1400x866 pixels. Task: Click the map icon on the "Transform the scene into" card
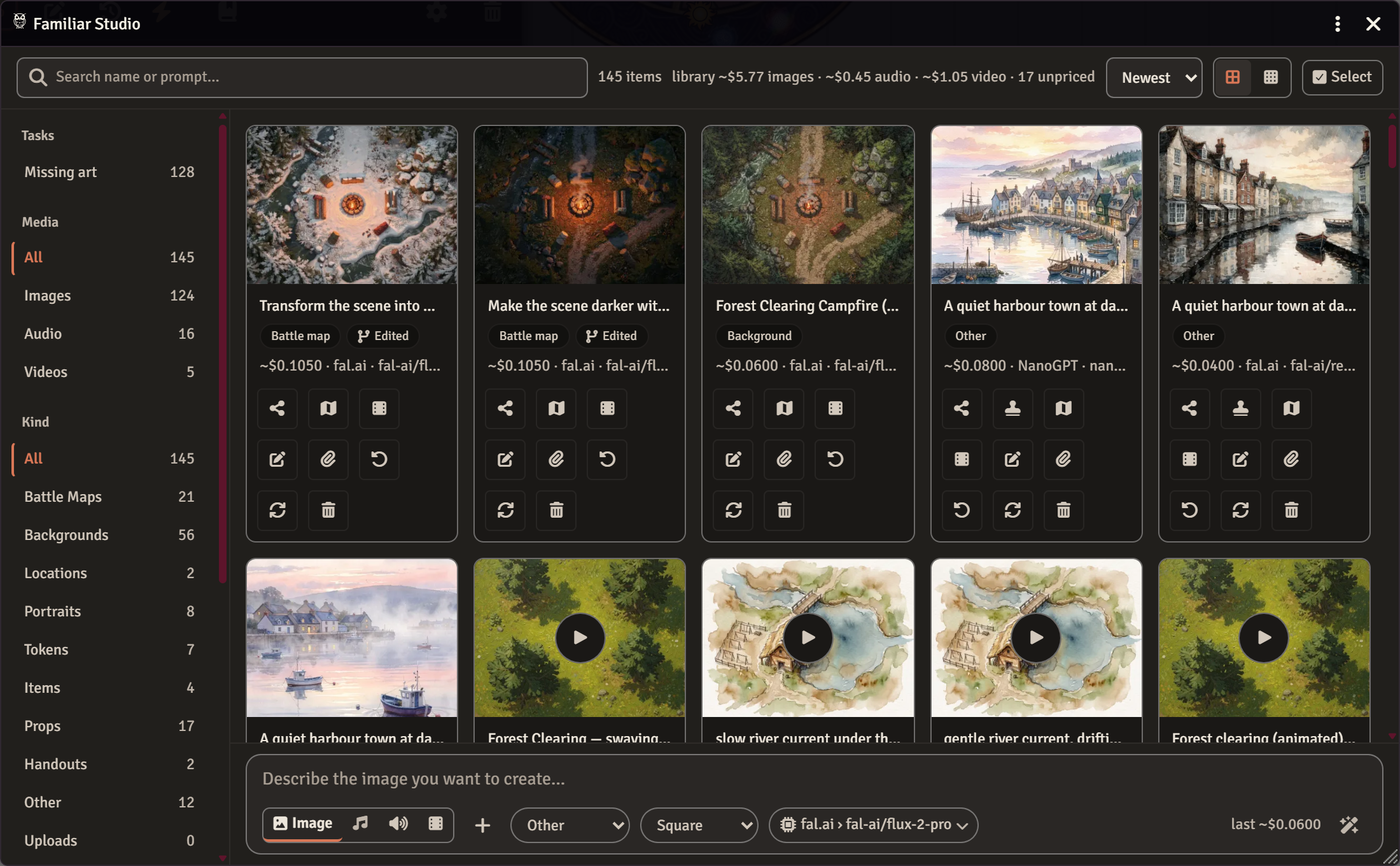(x=328, y=408)
